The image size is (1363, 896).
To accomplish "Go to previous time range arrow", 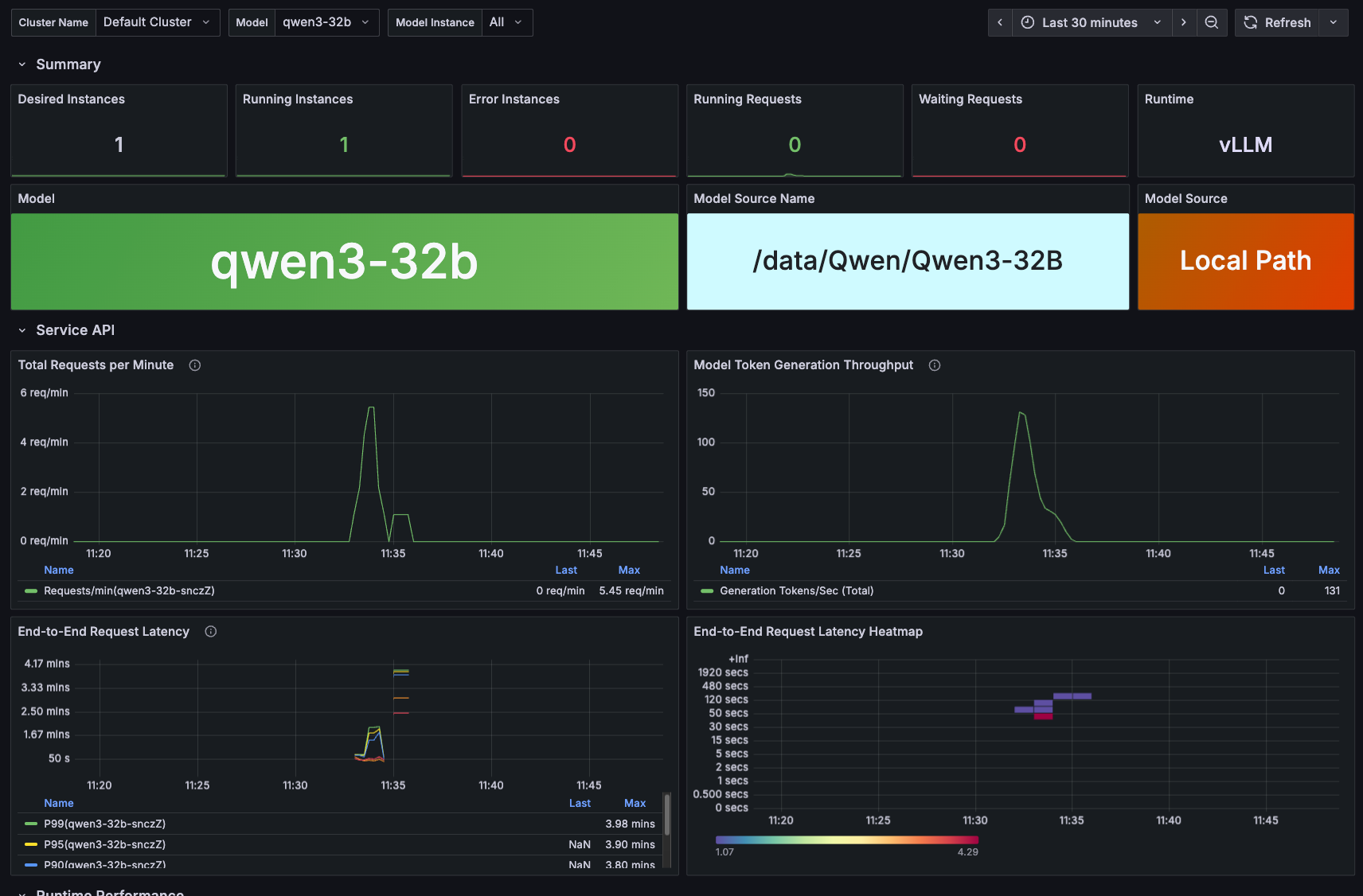I will 1000,22.
